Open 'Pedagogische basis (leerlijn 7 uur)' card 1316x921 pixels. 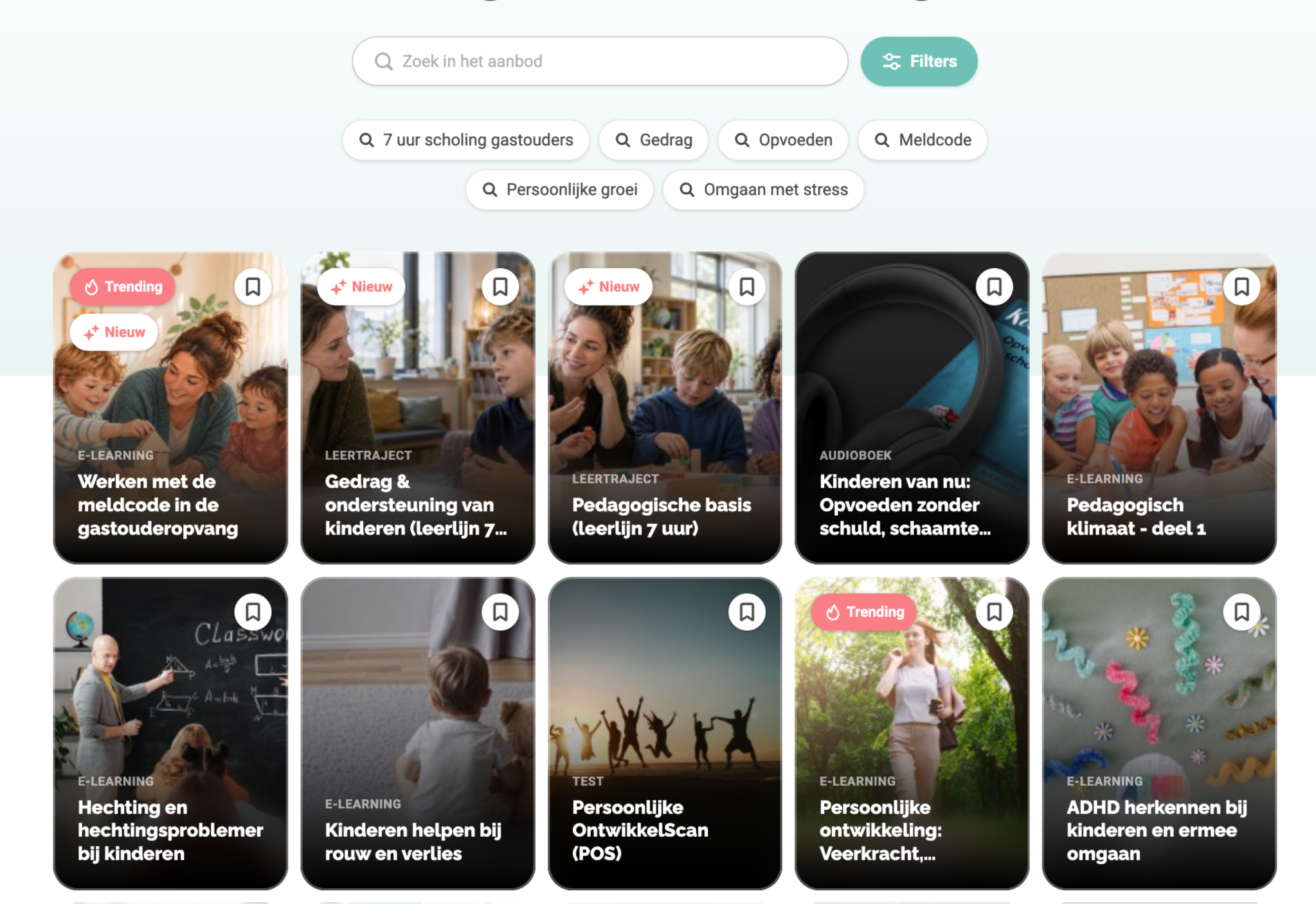point(665,408)
